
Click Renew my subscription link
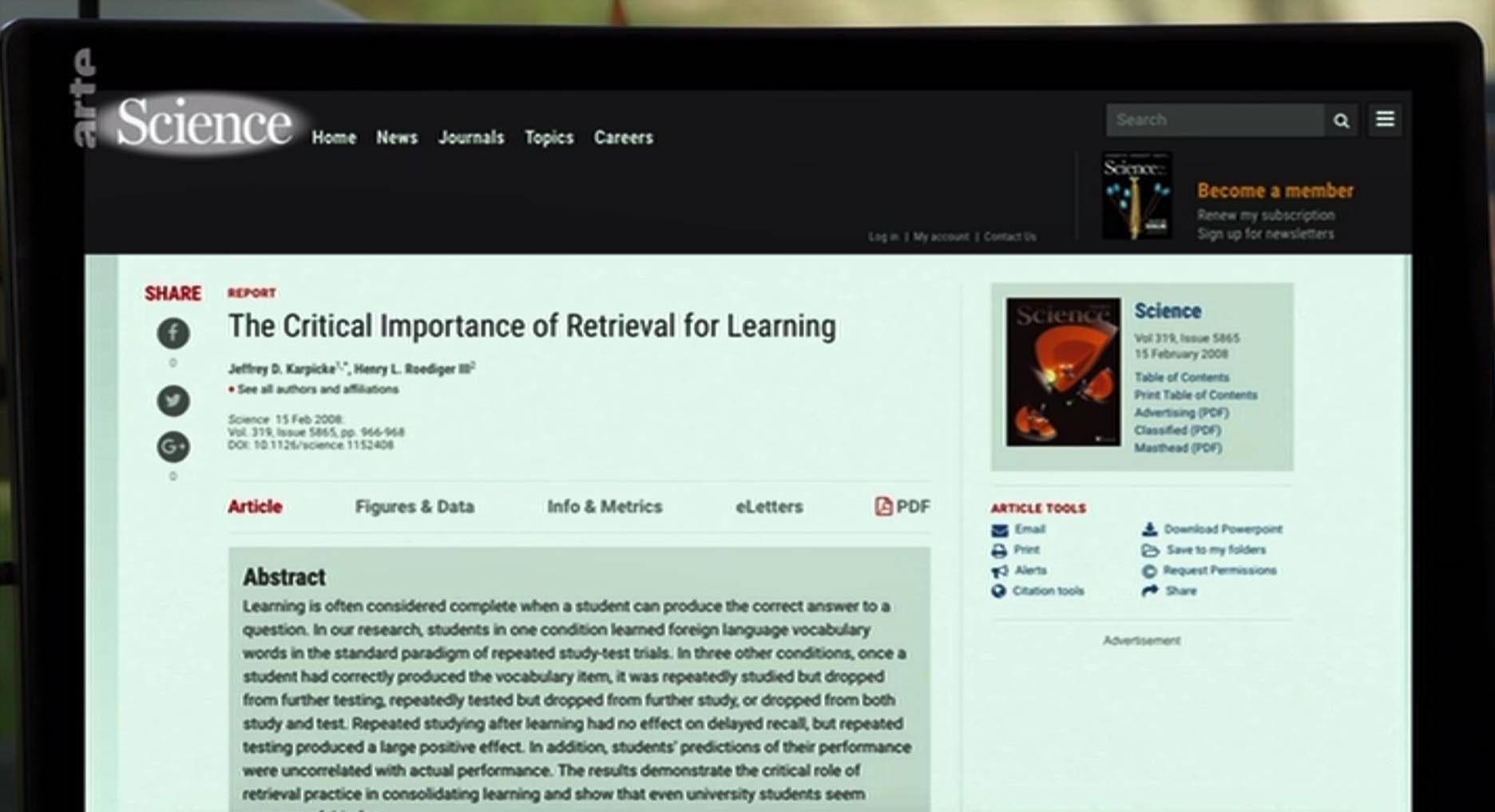point(1266,215)
